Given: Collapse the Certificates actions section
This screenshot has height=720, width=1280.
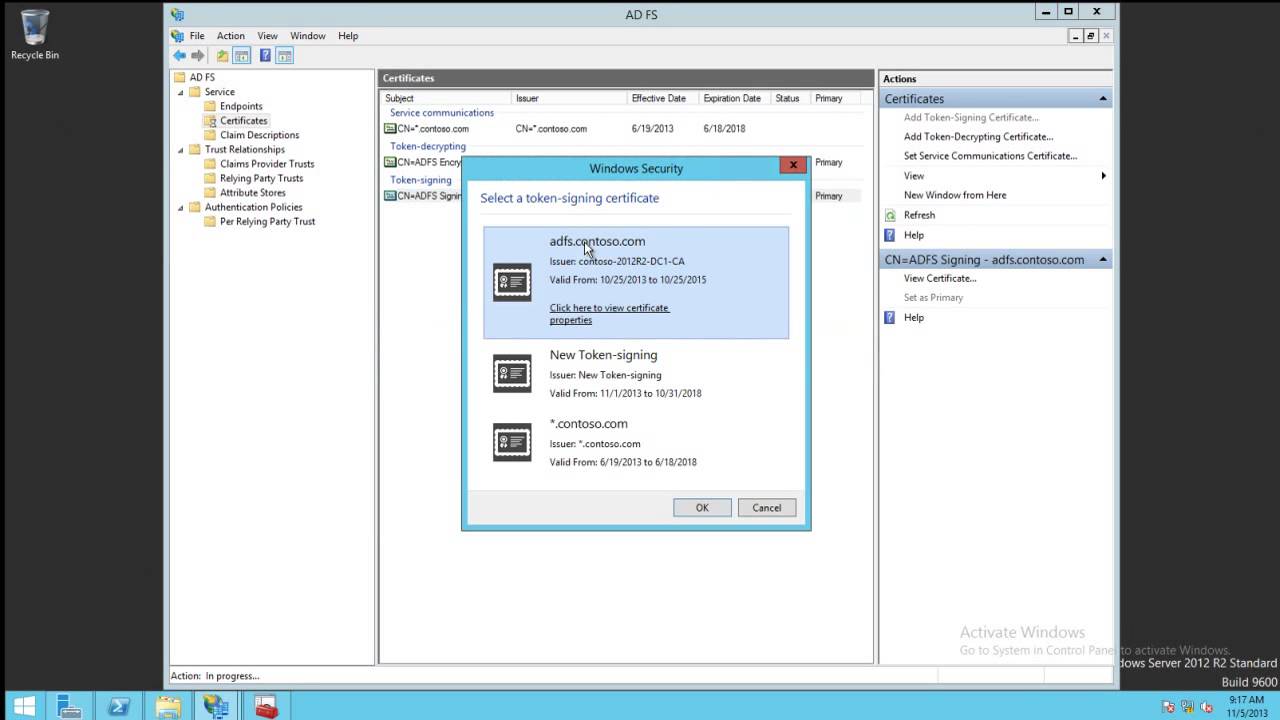Looking at the screenshot, I should click(x=1103, y=99).
